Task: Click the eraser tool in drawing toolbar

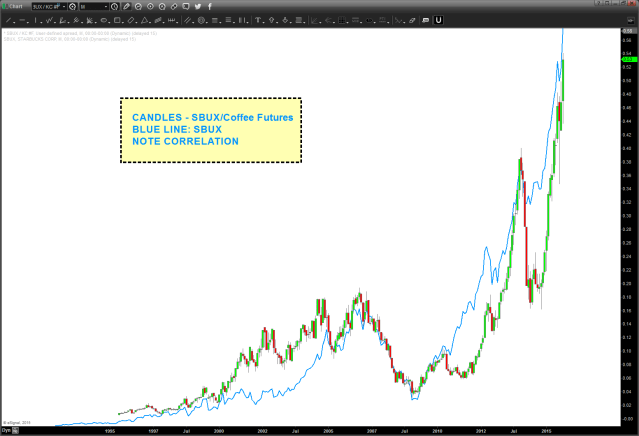Action: point(412,20)
